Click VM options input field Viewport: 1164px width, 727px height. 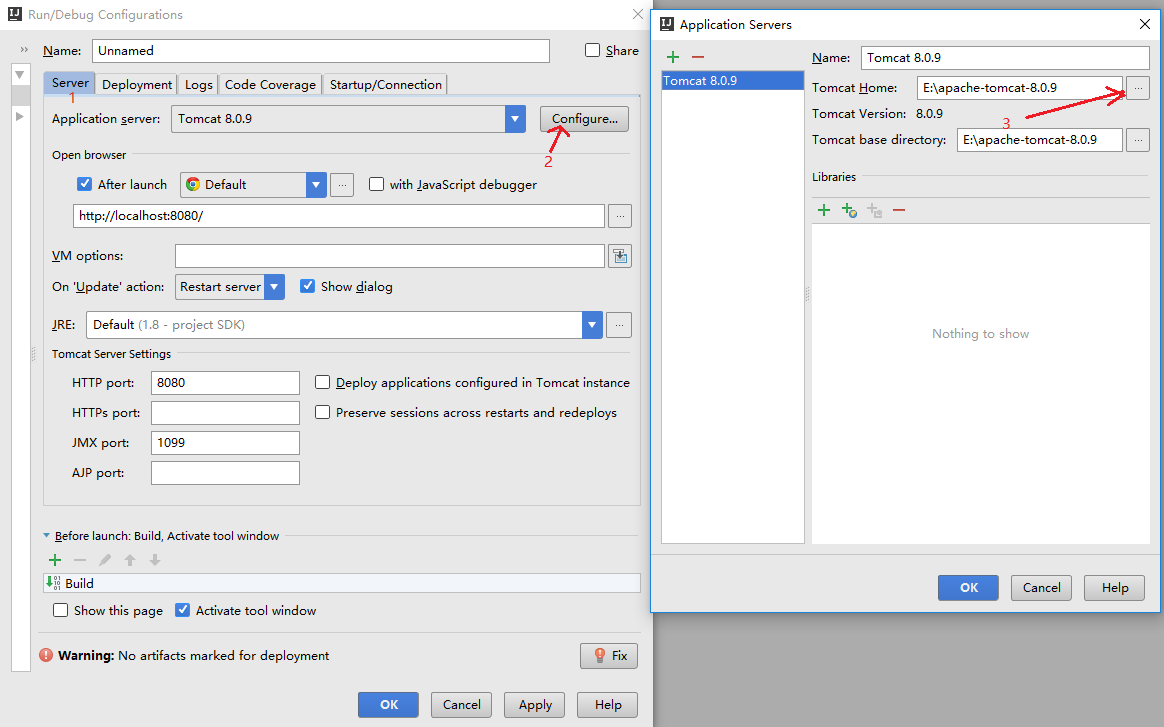[390, 256]
